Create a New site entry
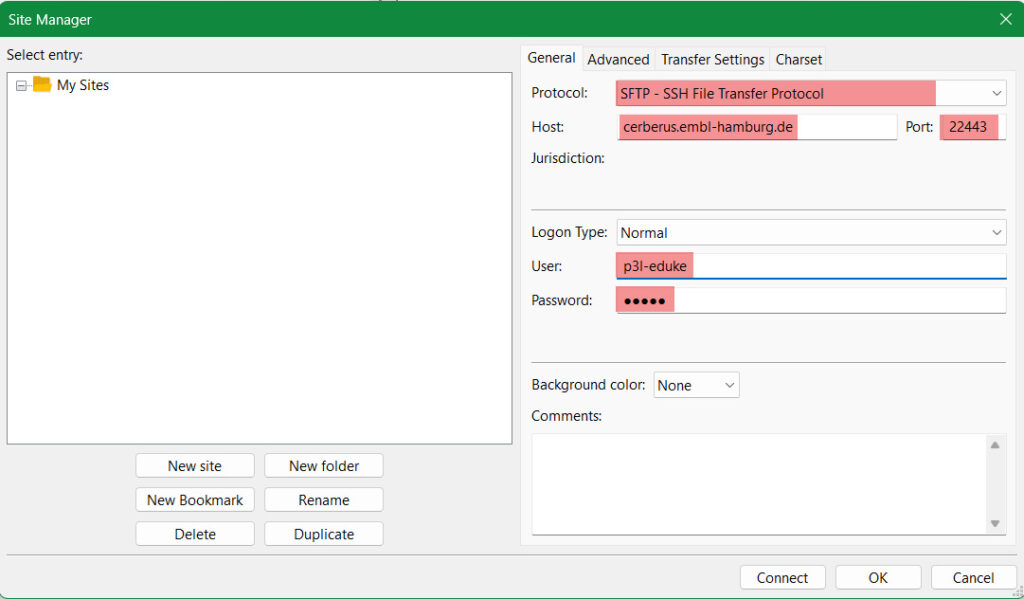Screen dimensions: 1024x599 pos(195,466)
